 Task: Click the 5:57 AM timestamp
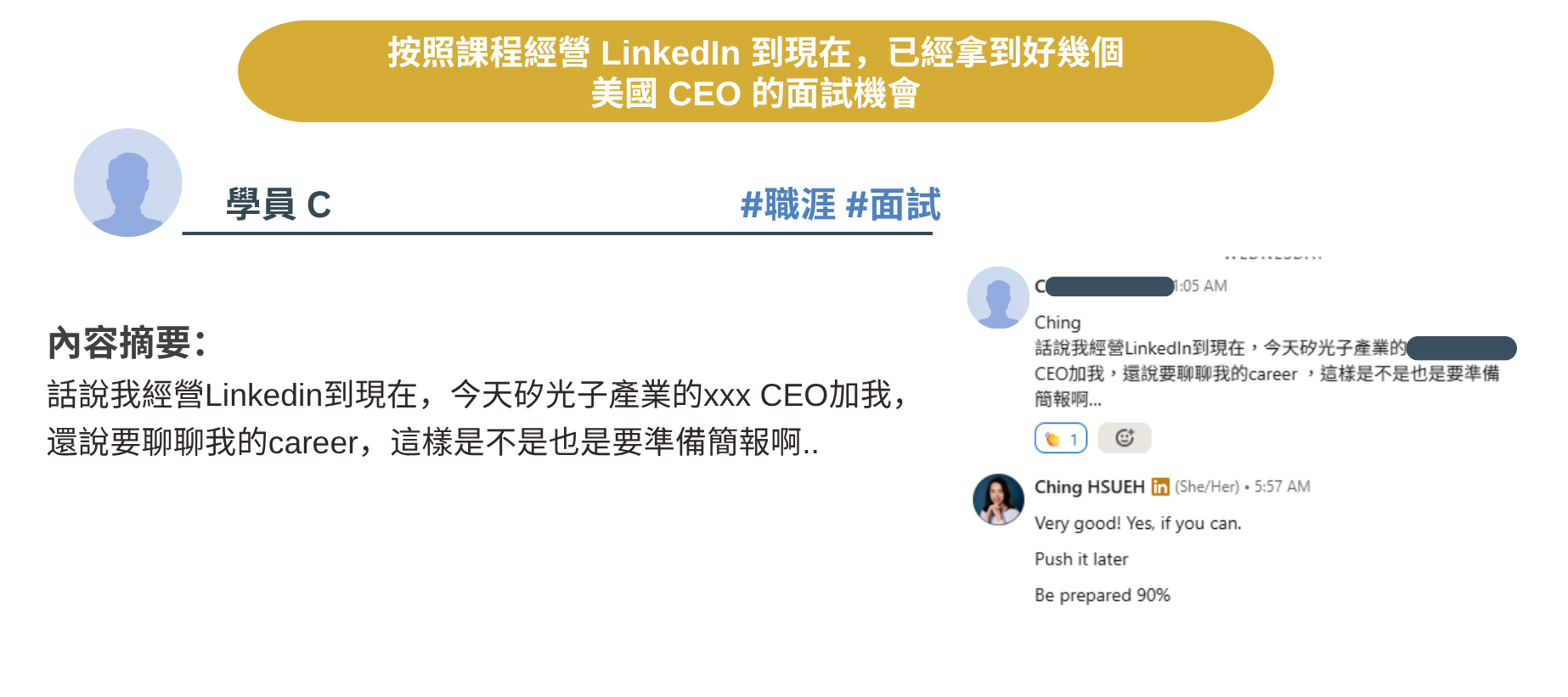[1283, 486]
